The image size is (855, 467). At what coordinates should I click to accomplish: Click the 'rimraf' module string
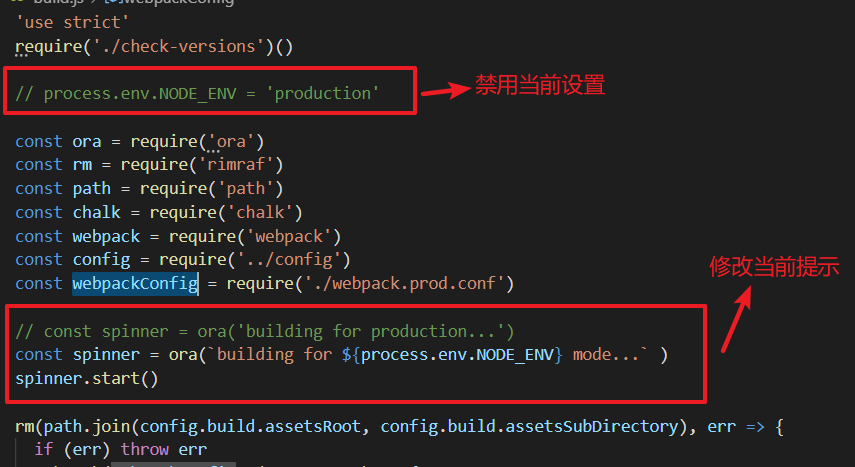[x=241, y=164]
